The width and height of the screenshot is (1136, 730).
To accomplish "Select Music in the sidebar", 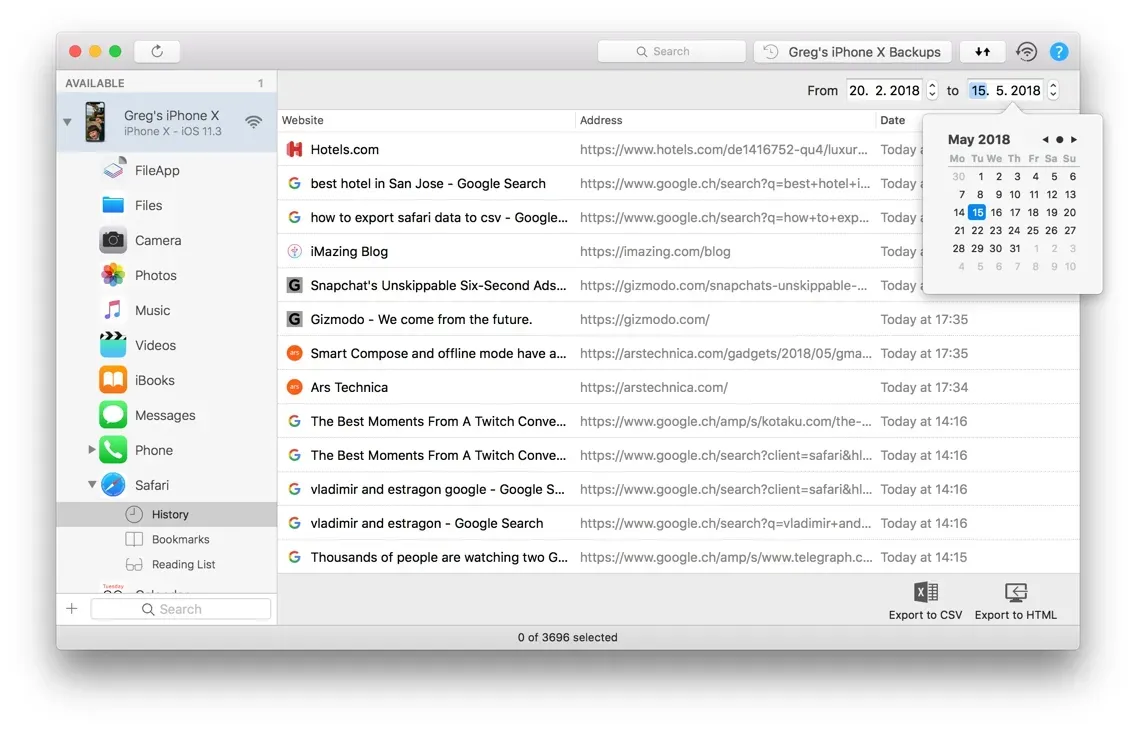I will click(x=153, y=310).
